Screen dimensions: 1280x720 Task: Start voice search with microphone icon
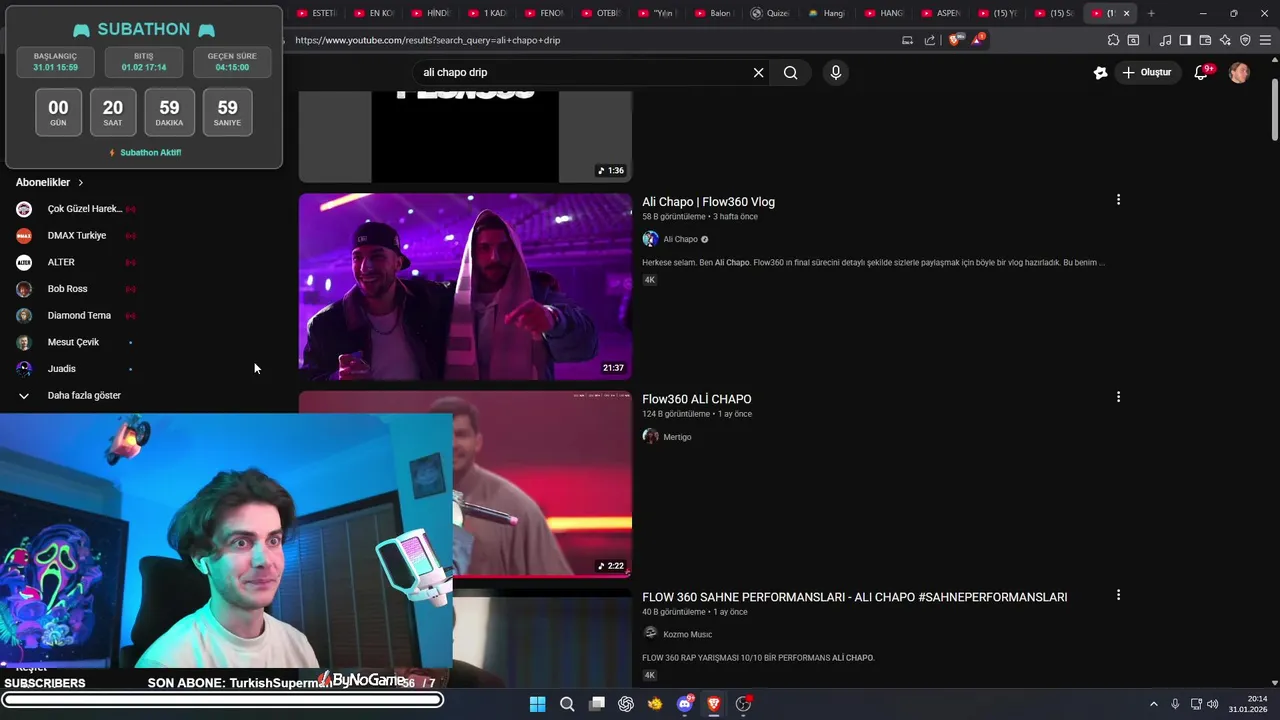click(836, 72)
